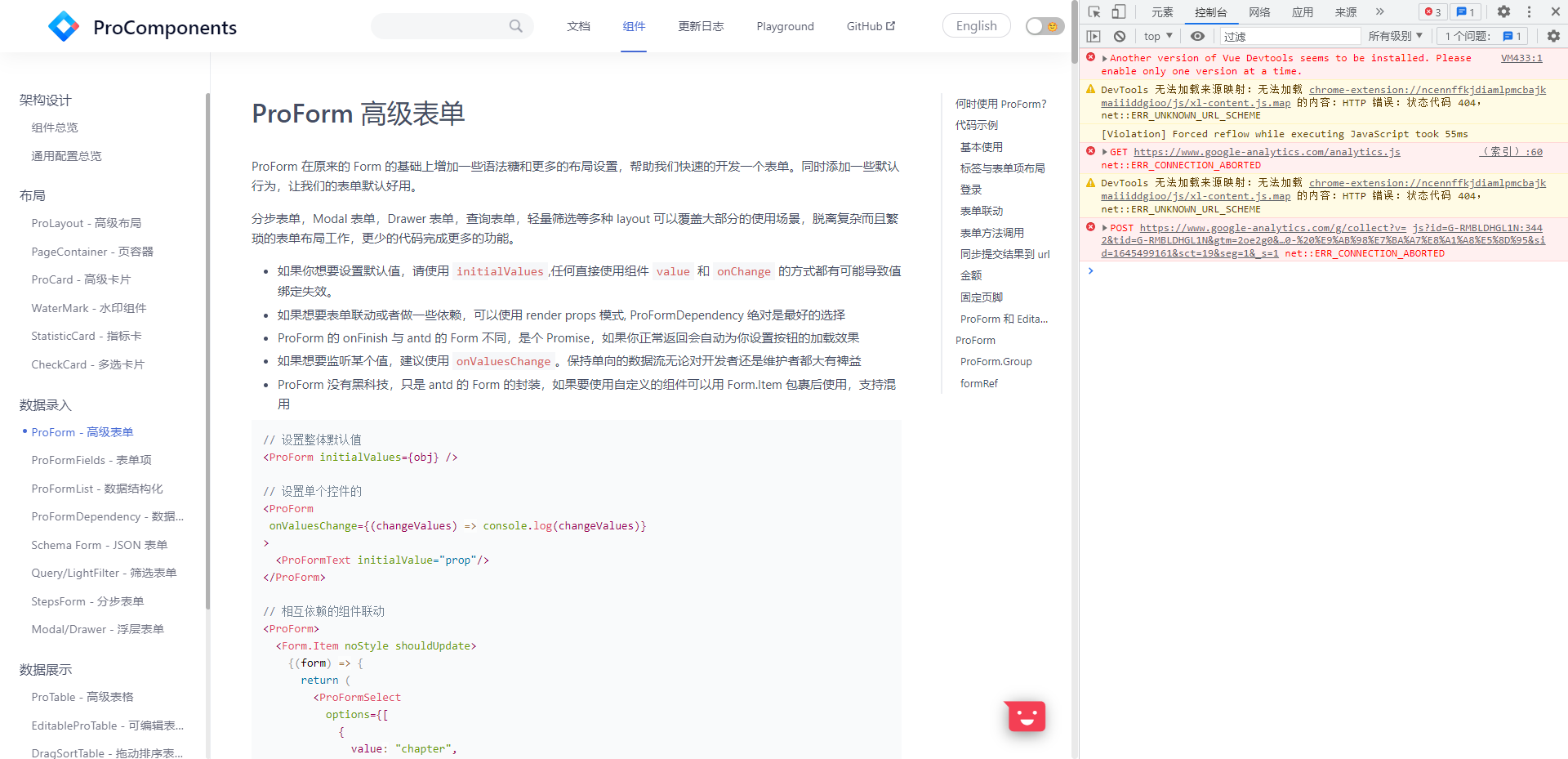Clear the console icon
Viewport: 1568px width, 759px height.
pos(1120,36)
